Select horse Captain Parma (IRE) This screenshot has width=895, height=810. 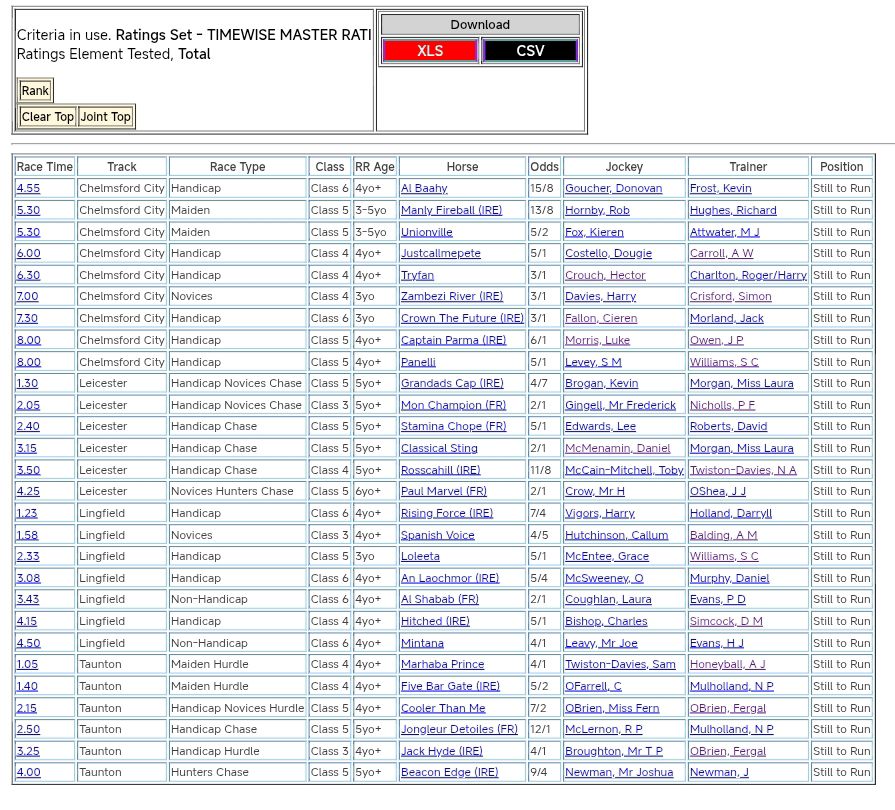click(453, 340)
